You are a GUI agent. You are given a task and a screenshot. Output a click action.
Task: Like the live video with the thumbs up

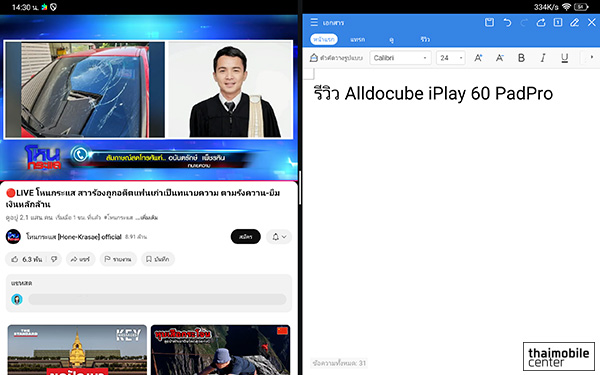click(15, 259)
